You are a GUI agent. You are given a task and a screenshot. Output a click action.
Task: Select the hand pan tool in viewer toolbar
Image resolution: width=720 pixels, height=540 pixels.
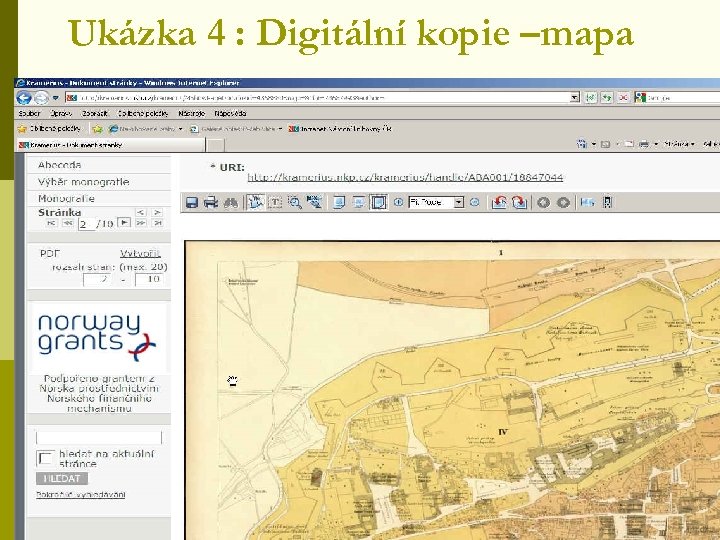coord(255,202)
